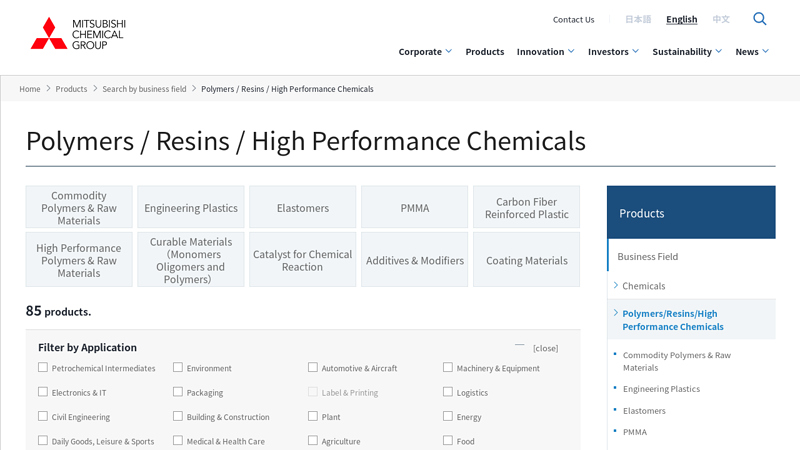Expand the Corporate dropdown menu
This screenshot has height=450, width=800.
click(x=425, y=52)
